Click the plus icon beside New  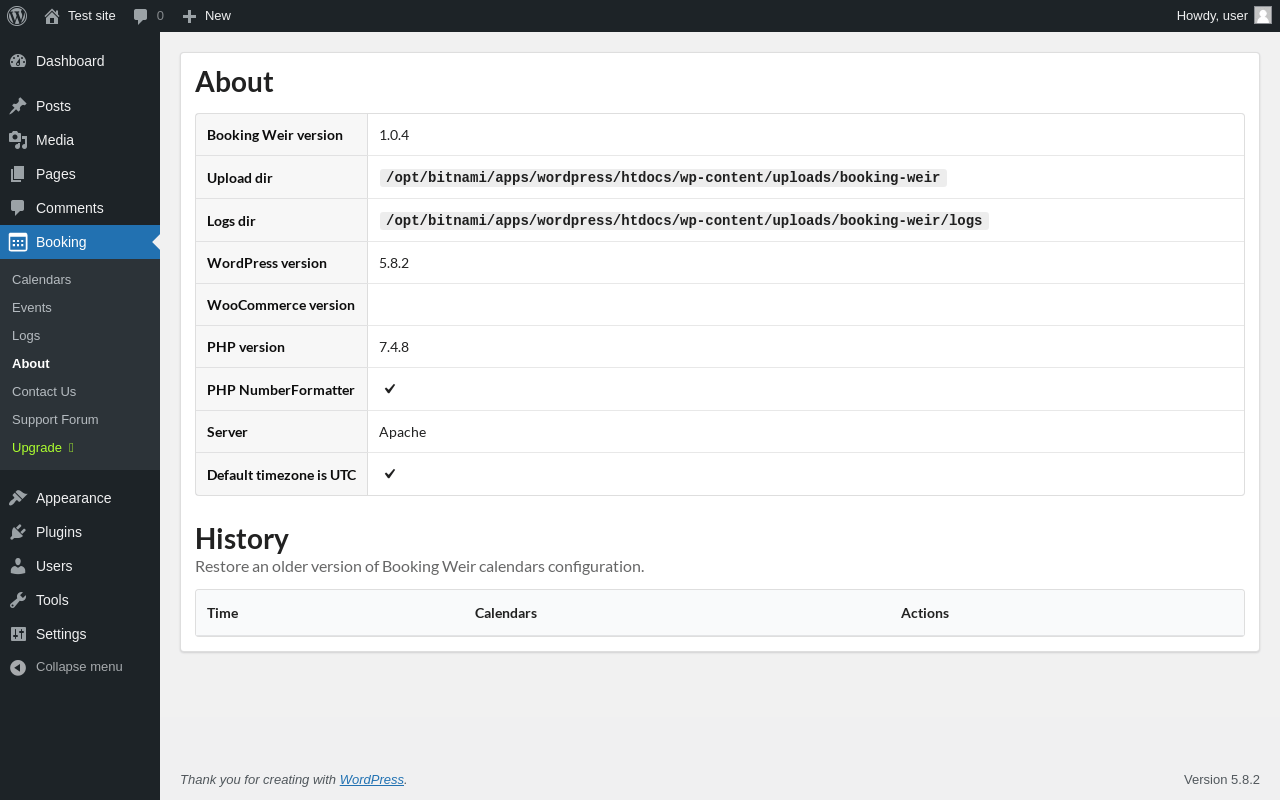pyautogui.click(x=189, y=16)
